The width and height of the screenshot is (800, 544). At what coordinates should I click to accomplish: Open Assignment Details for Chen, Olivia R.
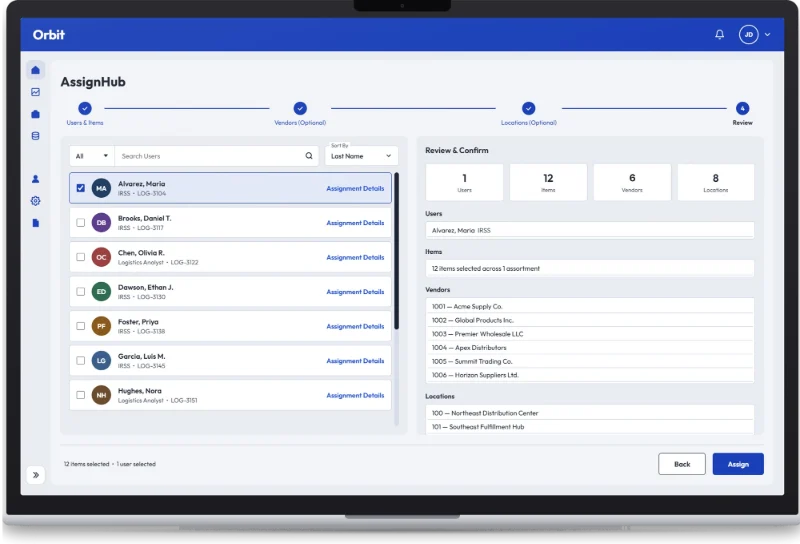(355, 257)
